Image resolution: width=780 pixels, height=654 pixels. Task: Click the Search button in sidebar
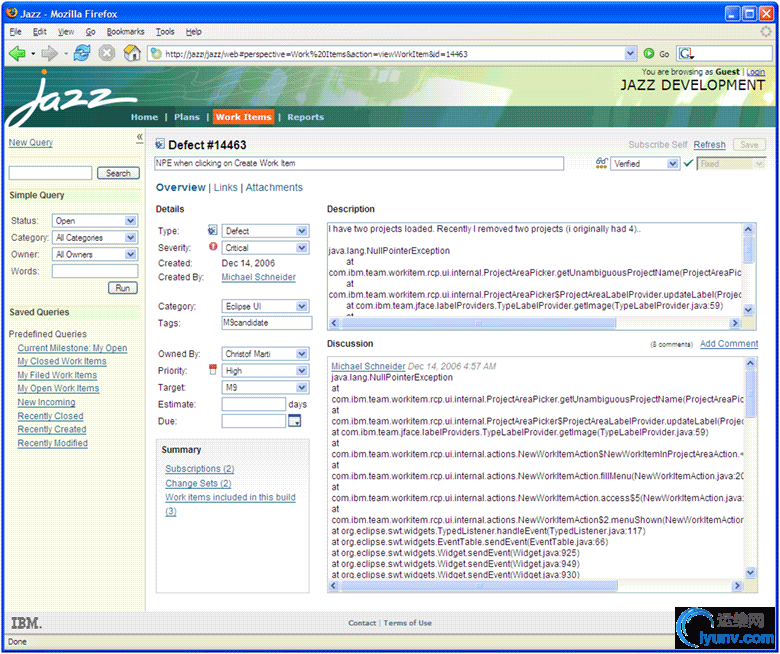(118, 173)
